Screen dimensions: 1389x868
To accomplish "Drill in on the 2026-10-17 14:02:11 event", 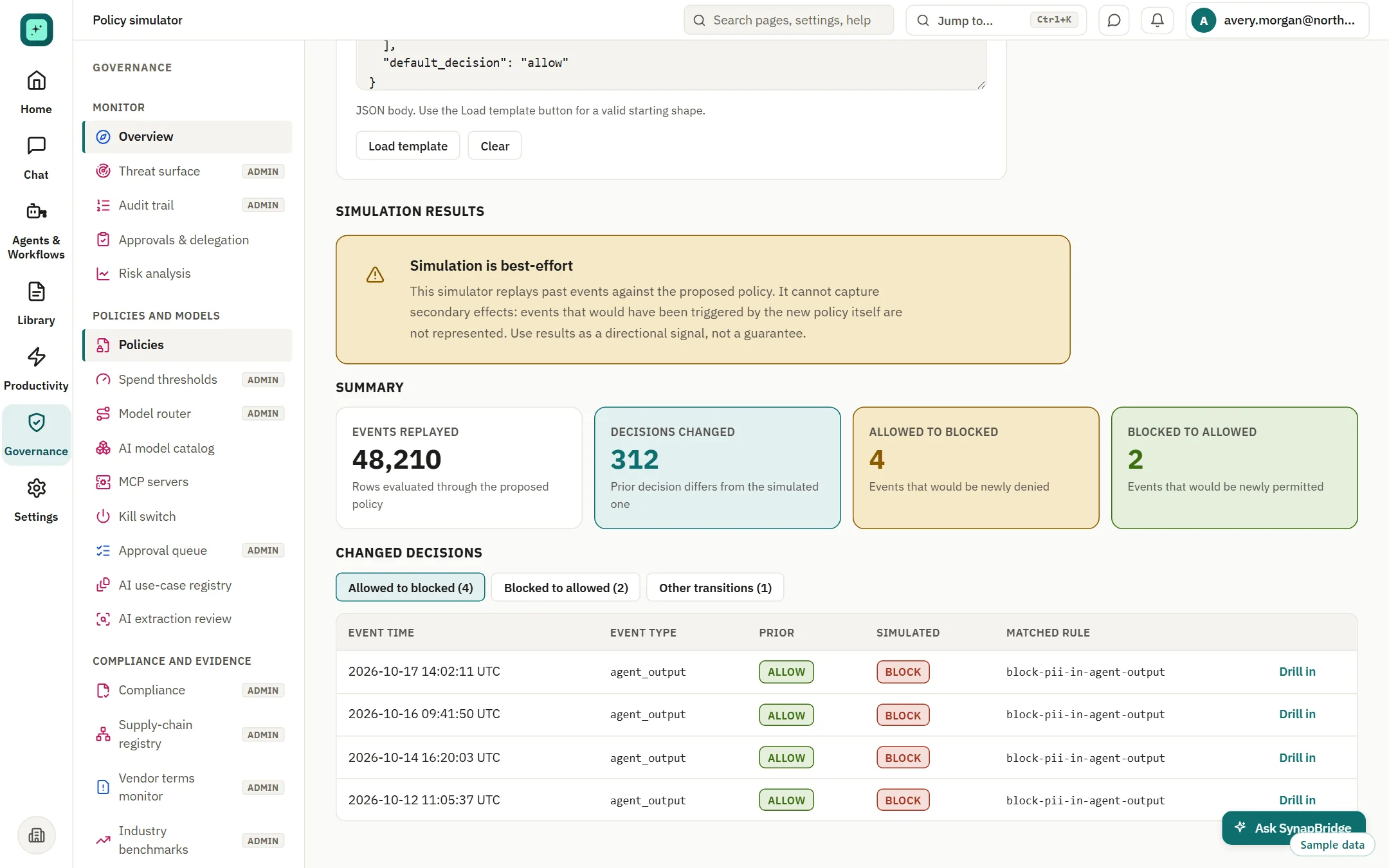I will (1297, 672).
